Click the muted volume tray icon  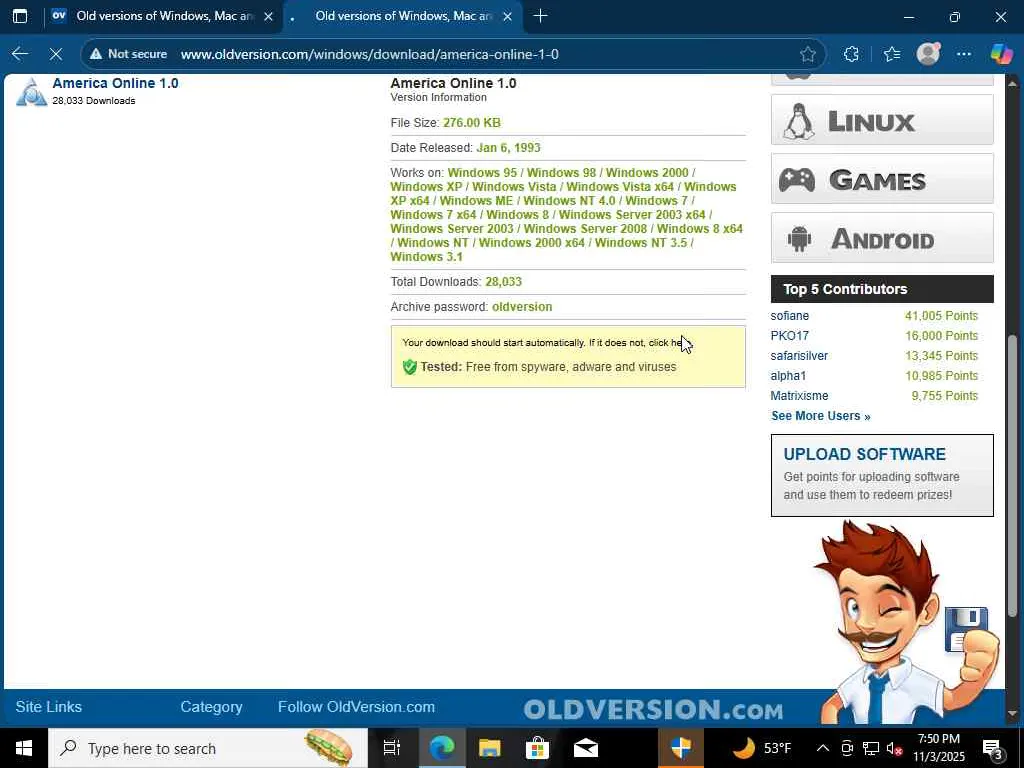894,748
